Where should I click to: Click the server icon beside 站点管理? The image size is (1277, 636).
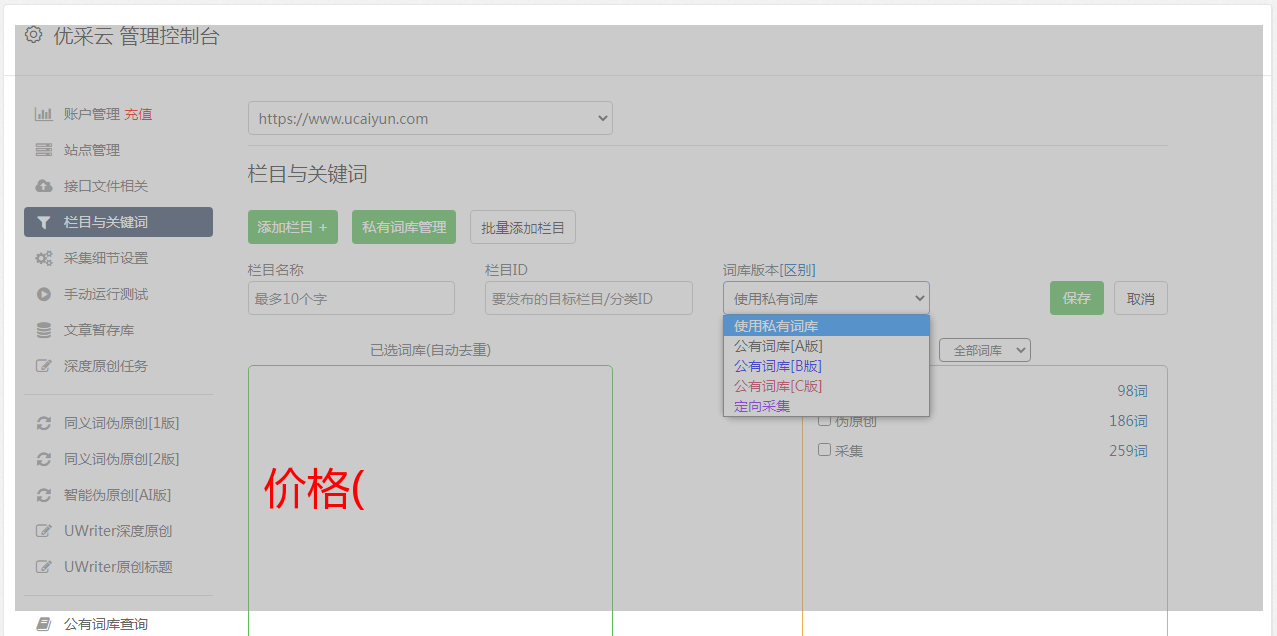43,150
